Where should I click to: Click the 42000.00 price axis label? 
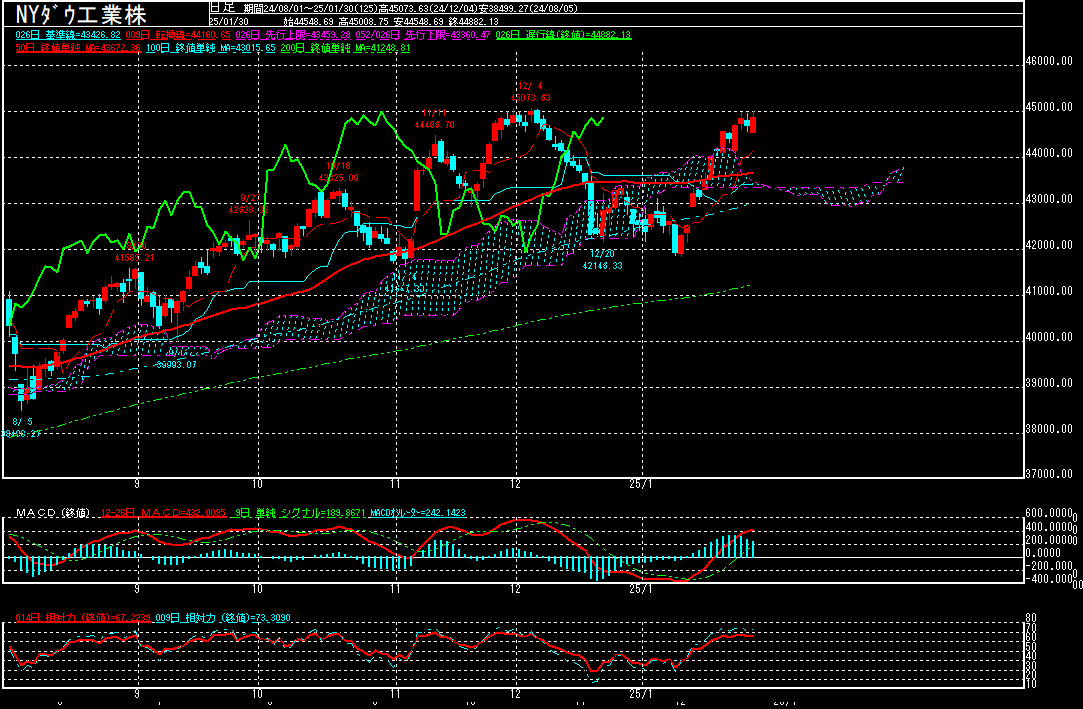pyautogui.click(x=1049, y=245)
